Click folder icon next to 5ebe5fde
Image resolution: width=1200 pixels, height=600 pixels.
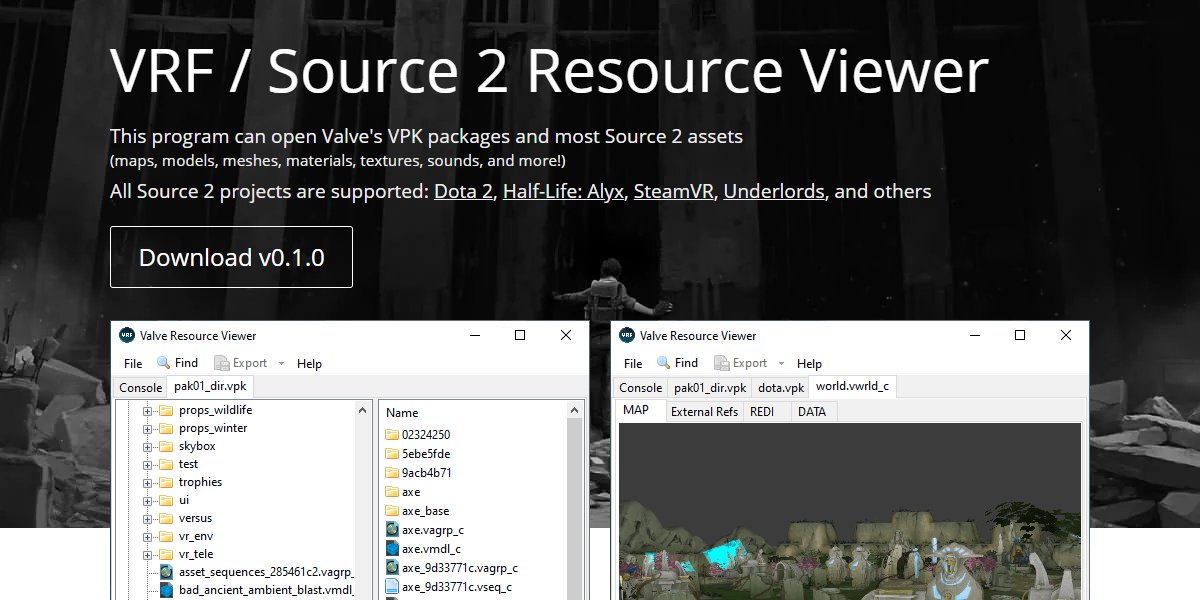[x=392, y=454]
